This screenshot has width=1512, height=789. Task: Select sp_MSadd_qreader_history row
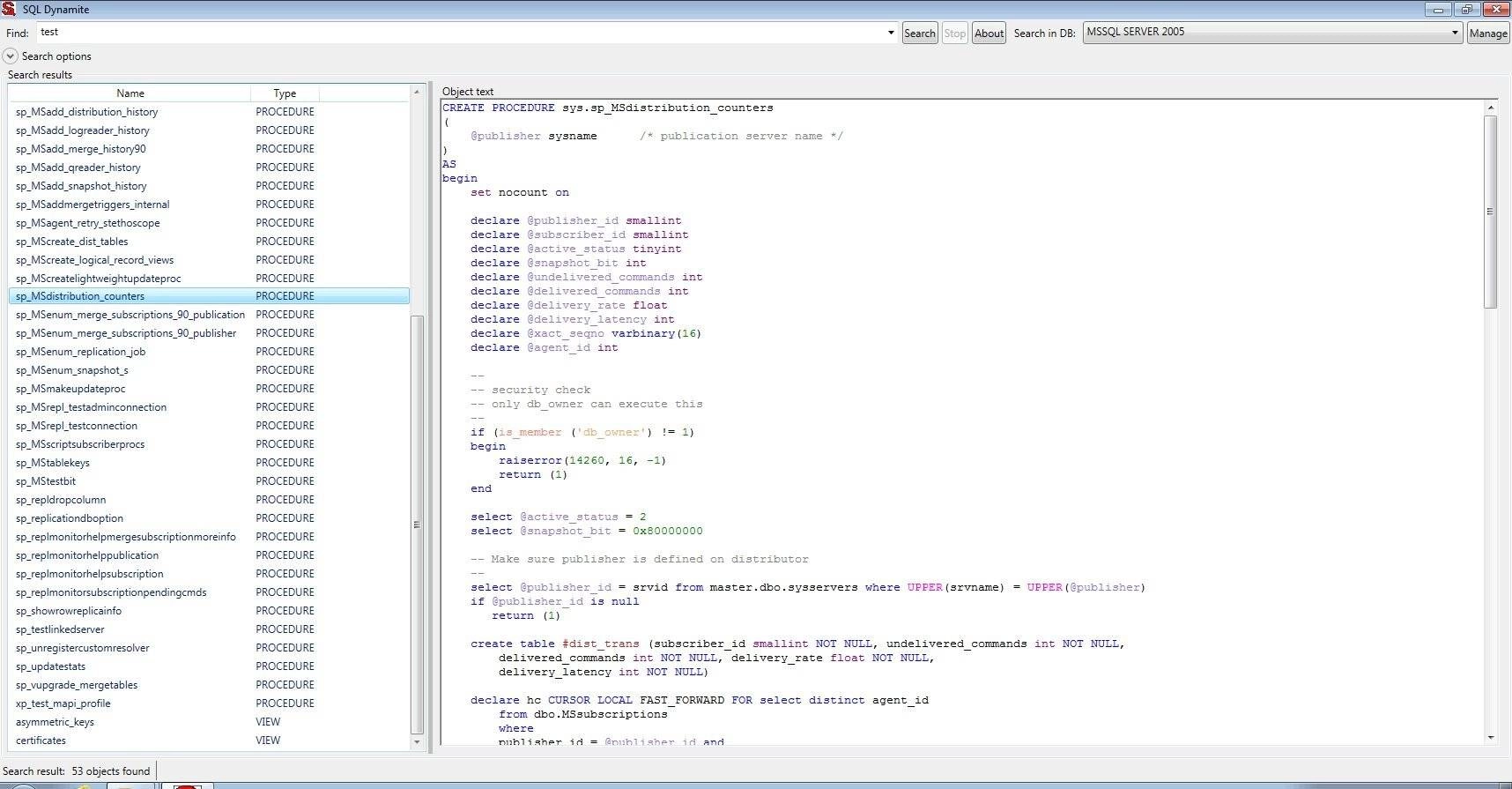coord(210,167)
